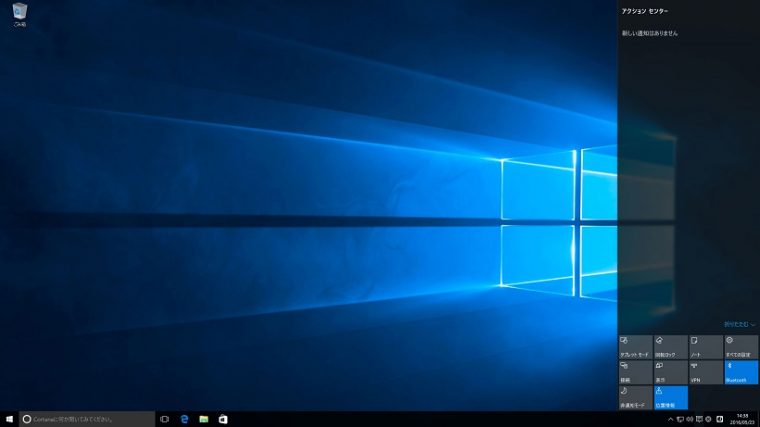The width and height of the screenshot is (760, 427).
Task: Turn off the Location quick action
Action: pos(671,397)
